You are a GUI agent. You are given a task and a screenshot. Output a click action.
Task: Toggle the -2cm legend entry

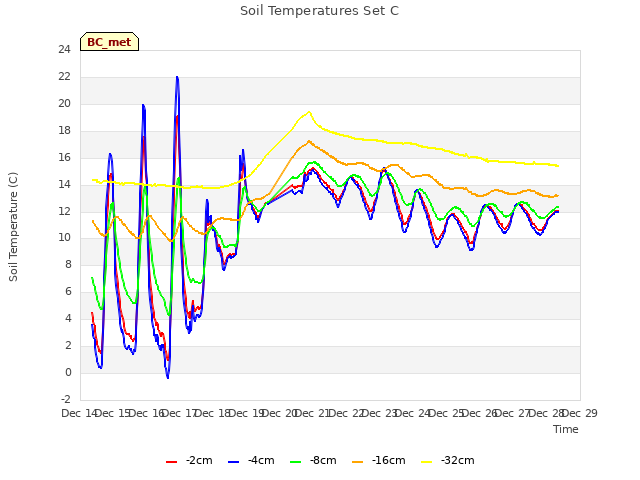[189, 461]
